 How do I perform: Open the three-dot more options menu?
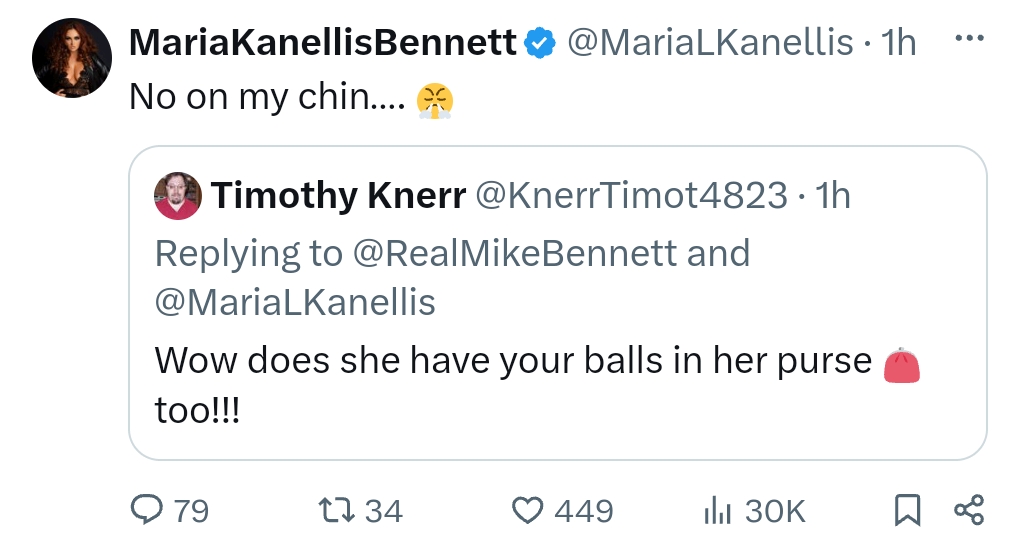point(969,42)
